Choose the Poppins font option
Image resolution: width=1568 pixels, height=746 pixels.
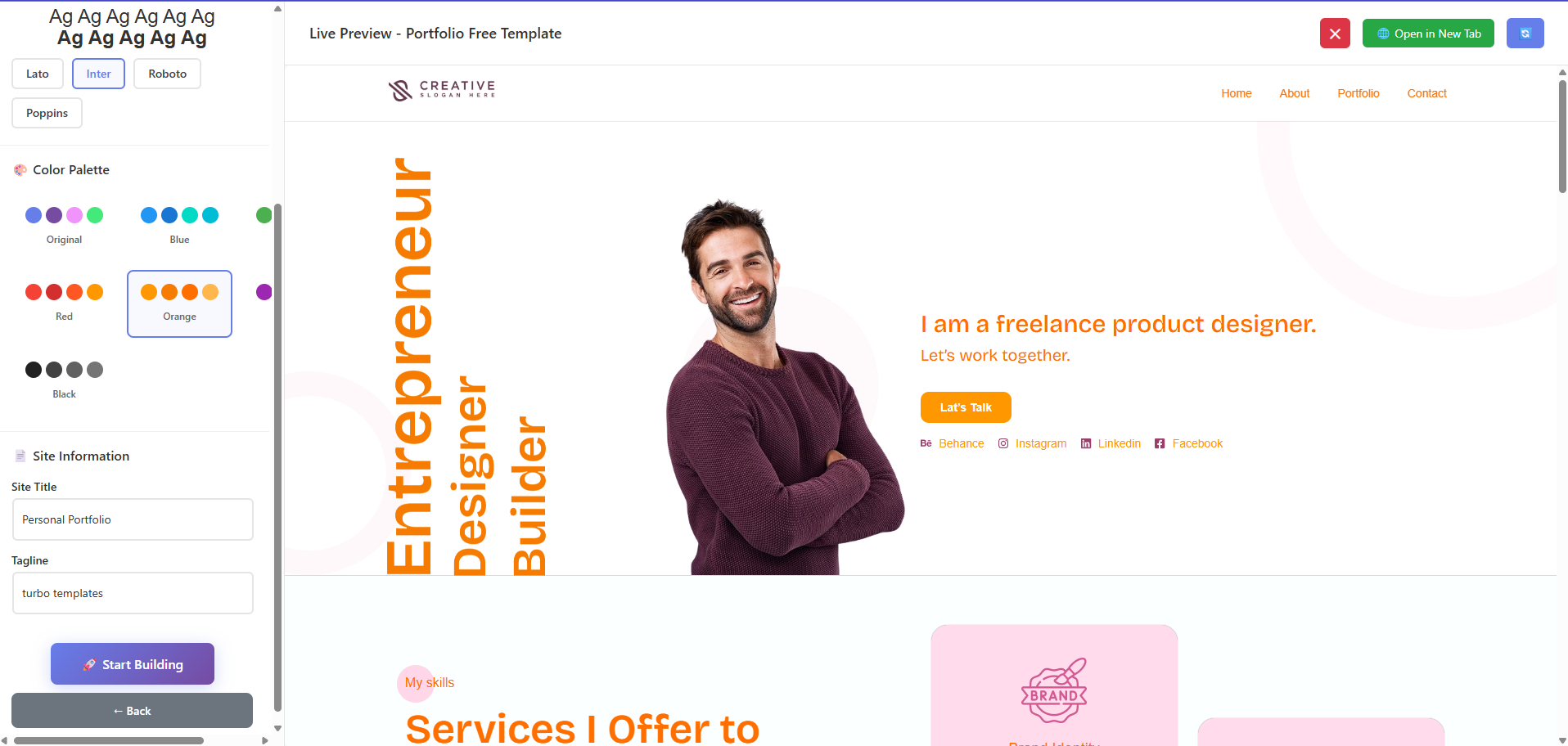pos(47,113)
